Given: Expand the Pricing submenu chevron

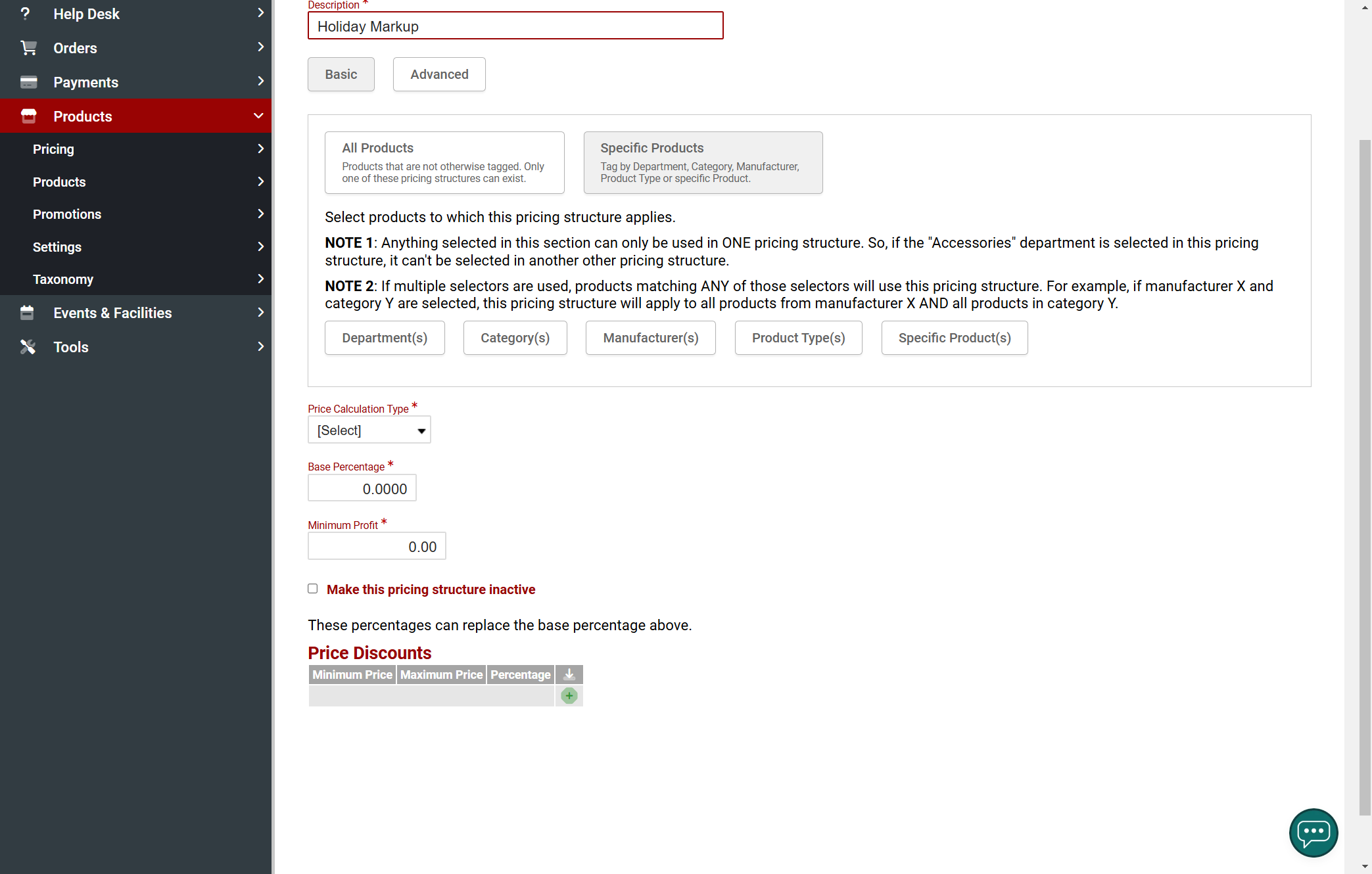Looking at the screenshot, I should (x=260, y=149).
